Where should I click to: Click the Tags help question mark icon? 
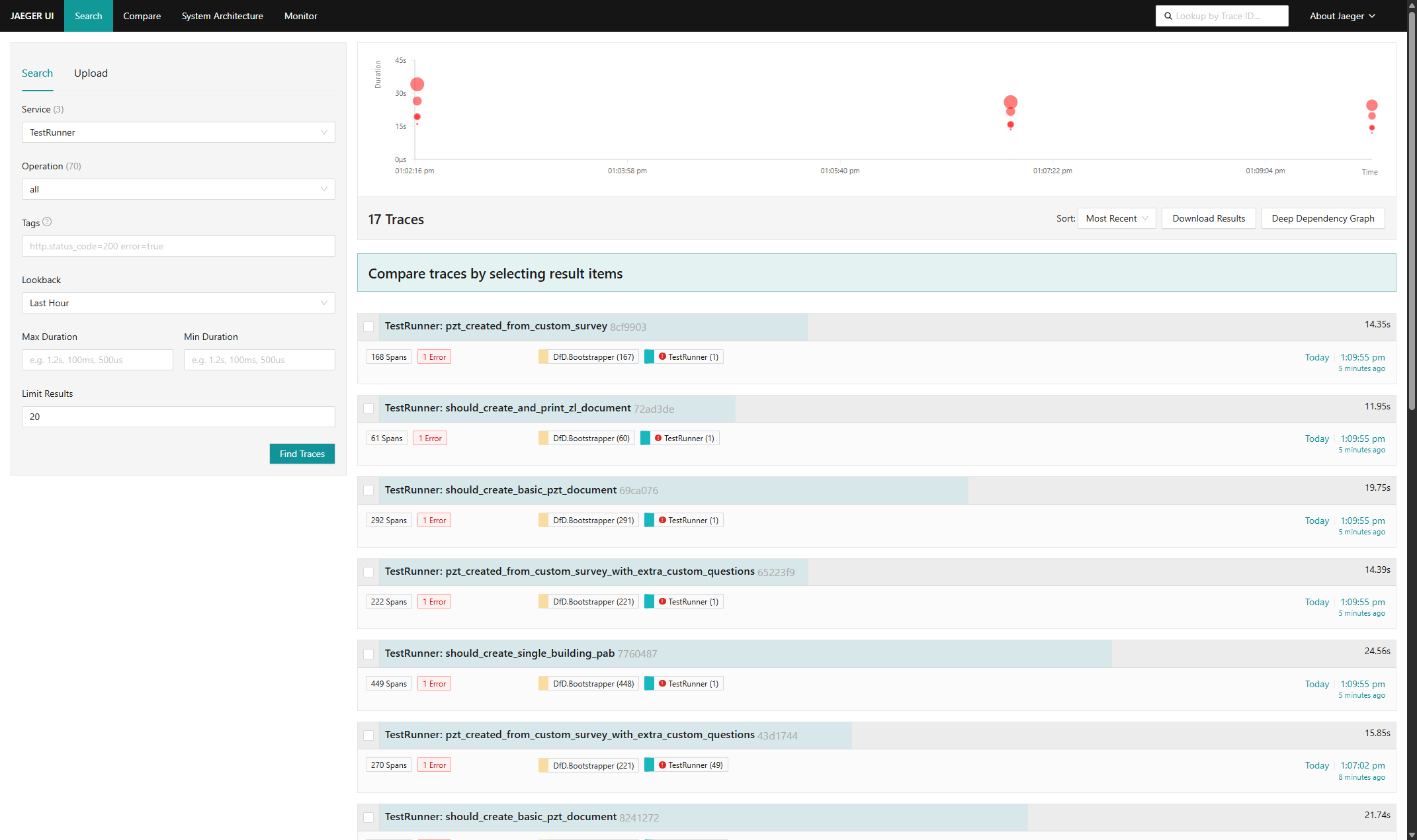tap(47, 222)
